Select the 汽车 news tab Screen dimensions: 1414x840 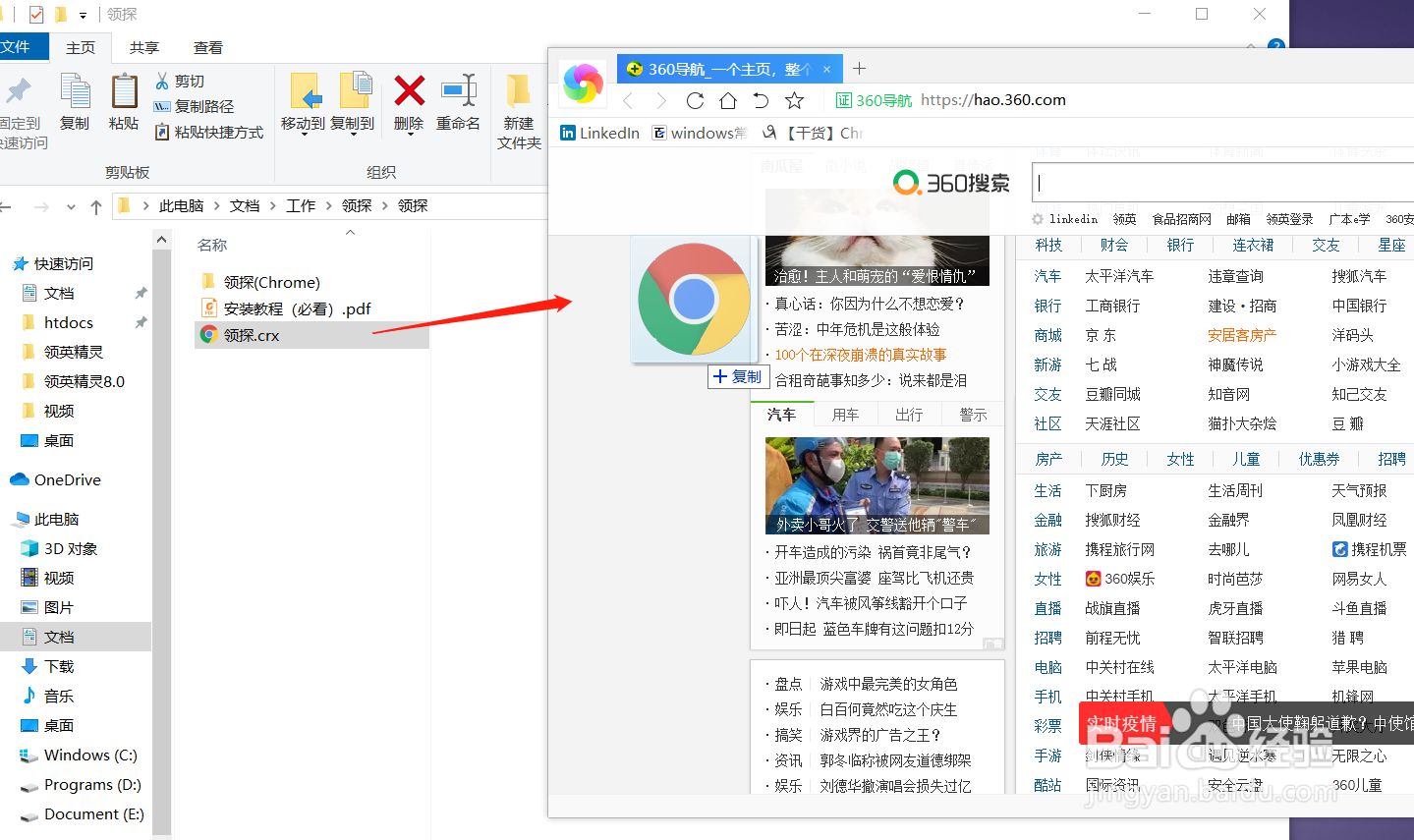pos(782,415)
